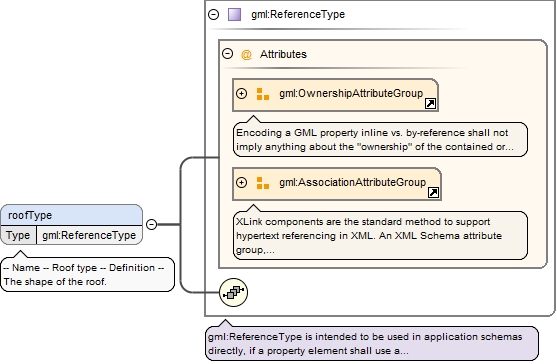Click the AssociationAttributeGroup orange blocks icon
This screenshot has width=557, height=364.
(x=263, y=183)
